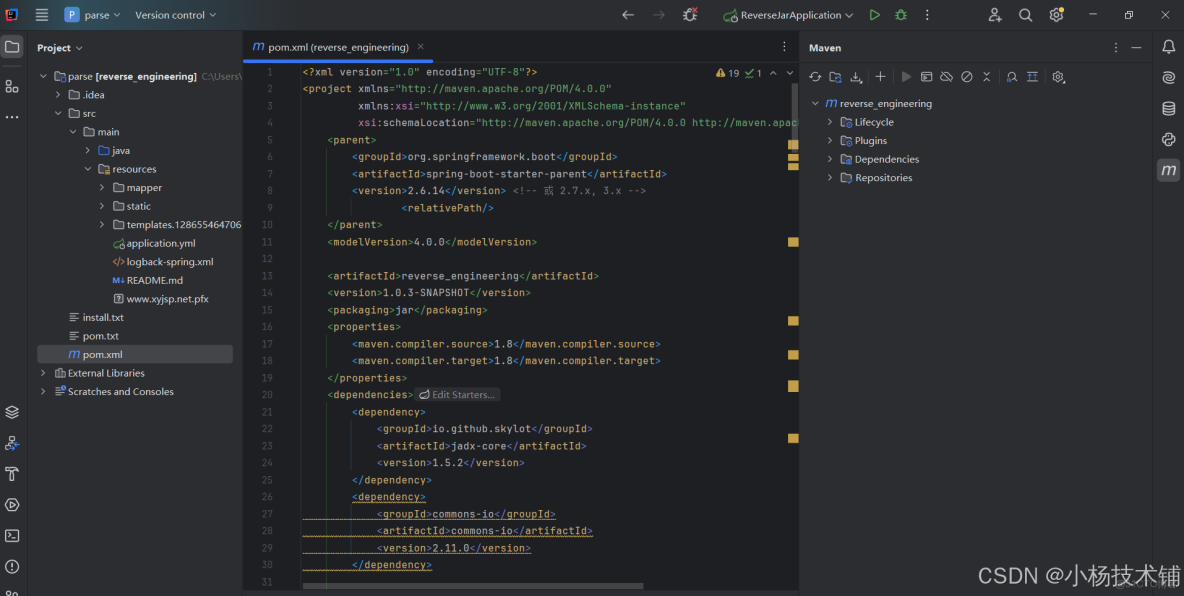This screenshot has width=1184, height=596.
Task: Run Maven build with the play icon
Action: [x=906, y=76]
